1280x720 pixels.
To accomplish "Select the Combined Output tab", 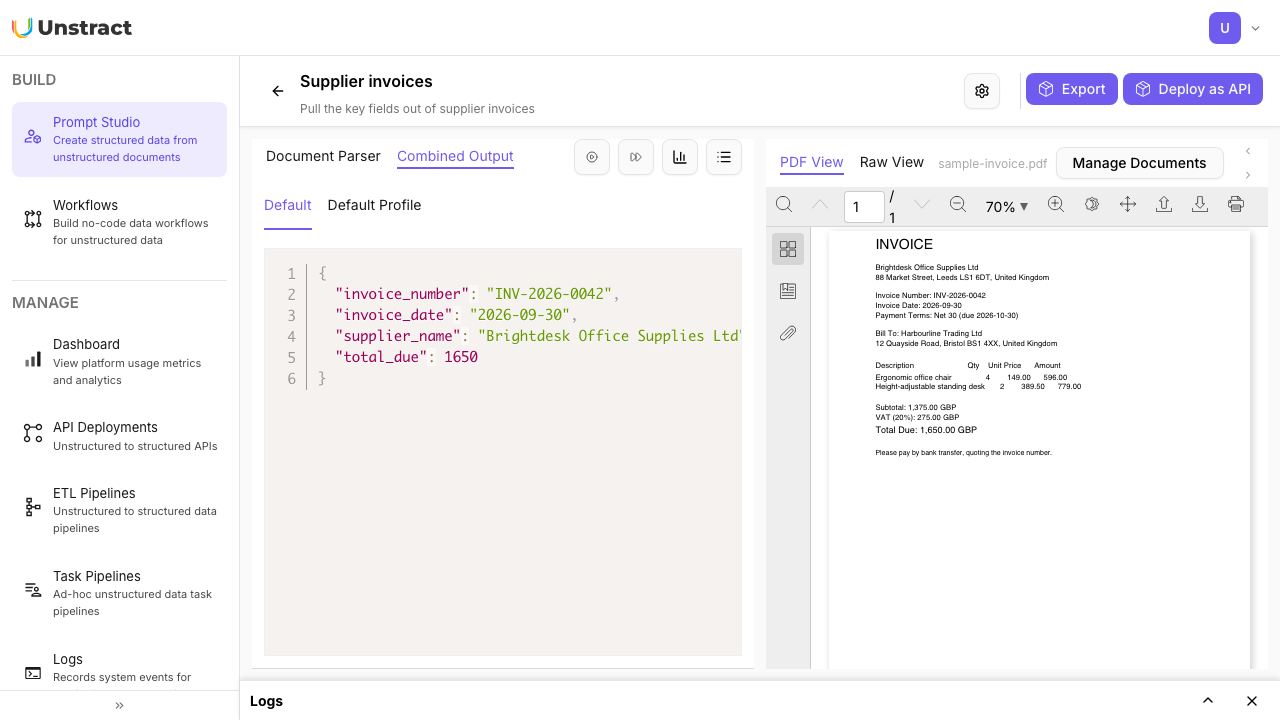I will click(455, 156).
